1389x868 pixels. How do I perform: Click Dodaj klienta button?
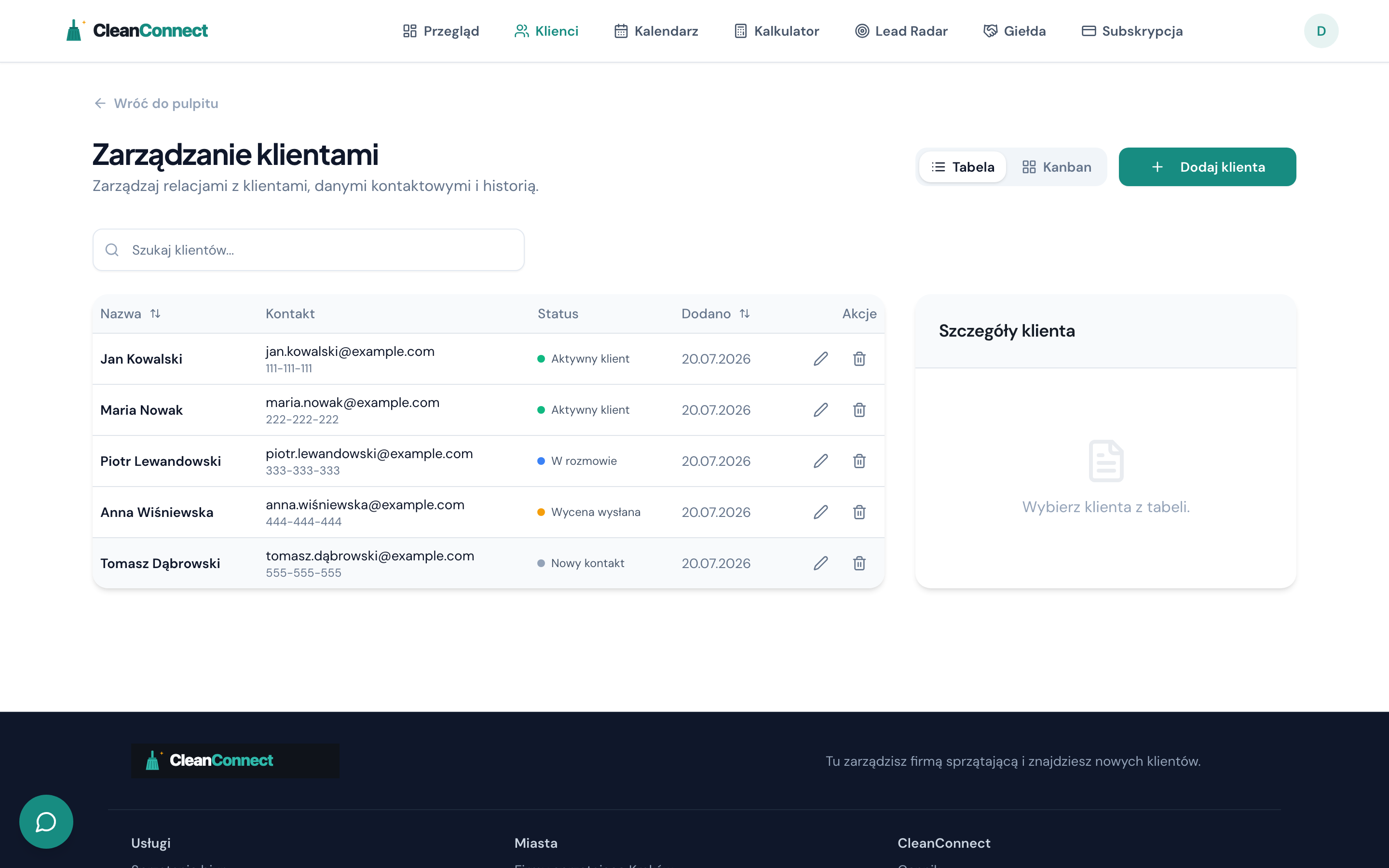coord(1207,167)
